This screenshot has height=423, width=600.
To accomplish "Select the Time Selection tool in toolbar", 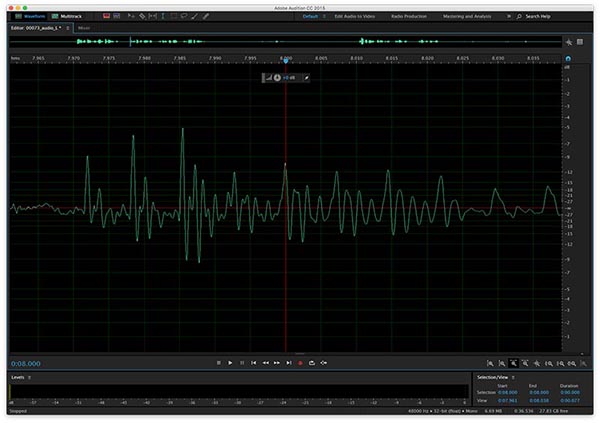I will click(x=162, y=17).
